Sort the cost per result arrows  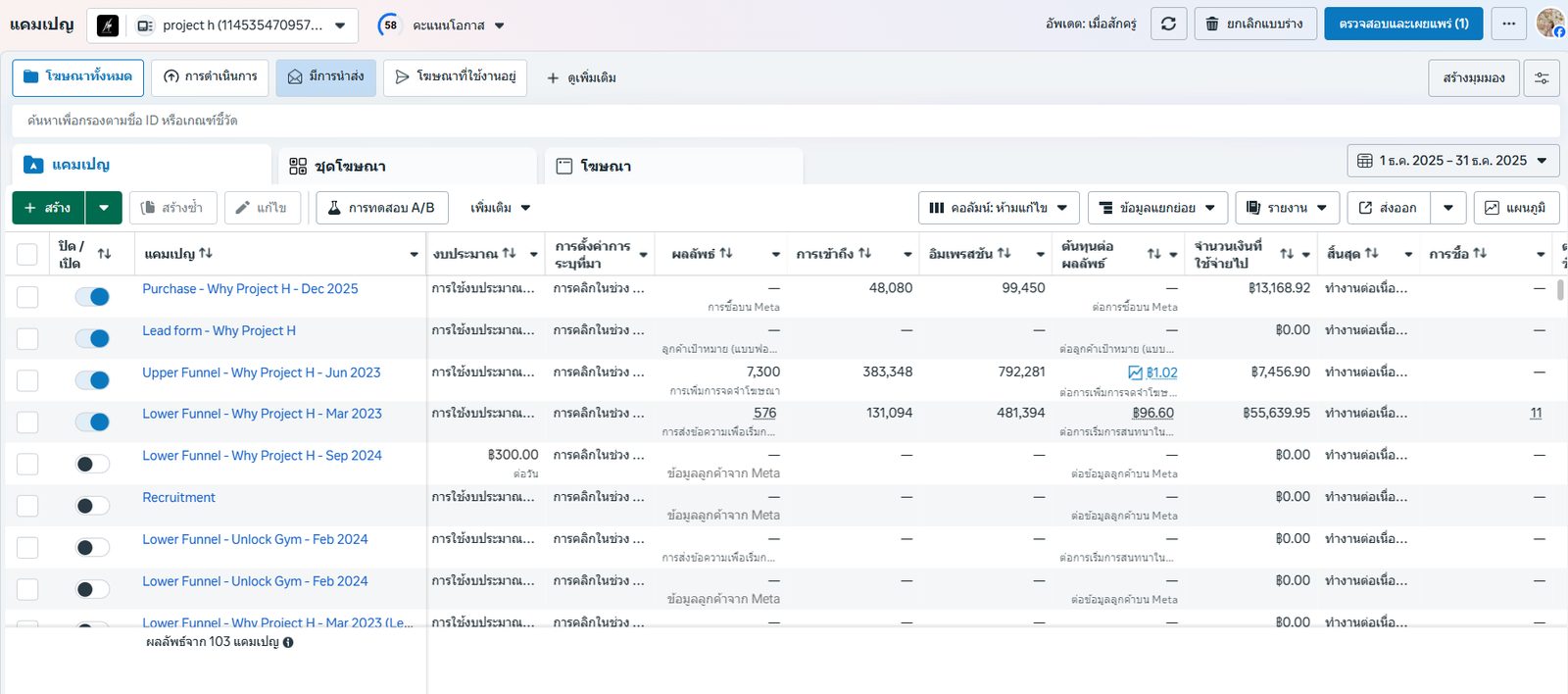[1154, 254]
